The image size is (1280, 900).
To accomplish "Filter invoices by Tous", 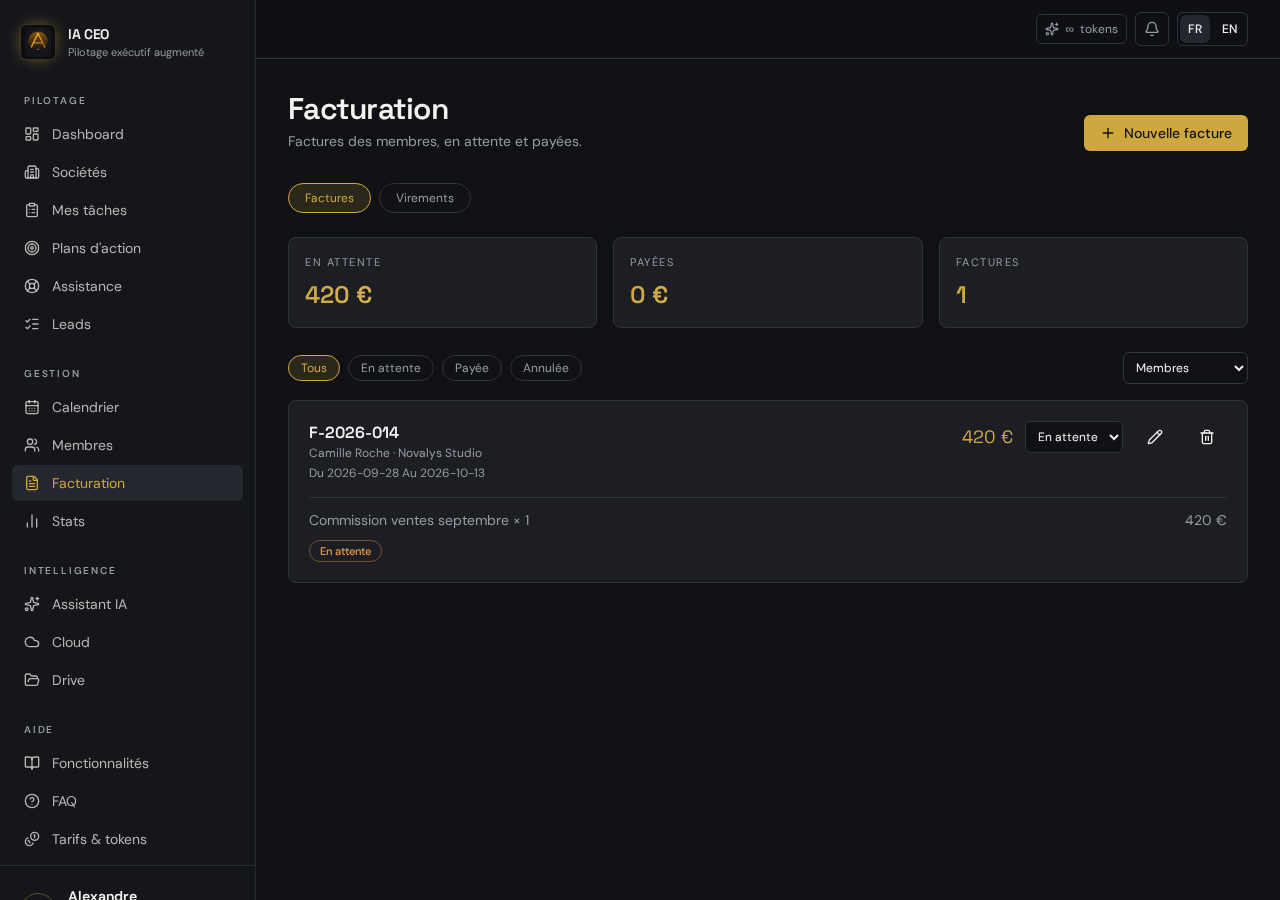I will tap(314, 368).
